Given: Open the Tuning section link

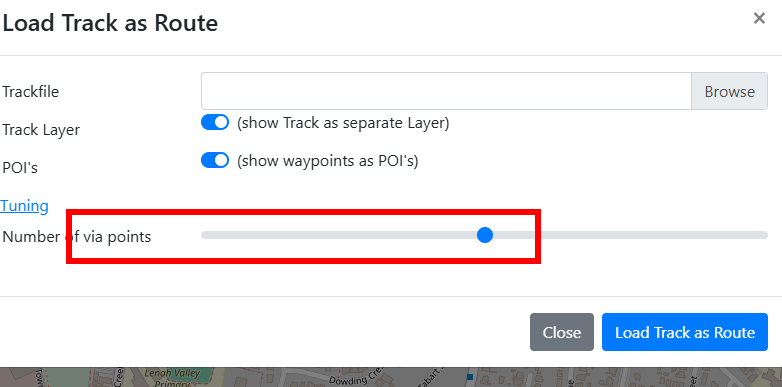Looking at the screenshot, I should point(24,205).
